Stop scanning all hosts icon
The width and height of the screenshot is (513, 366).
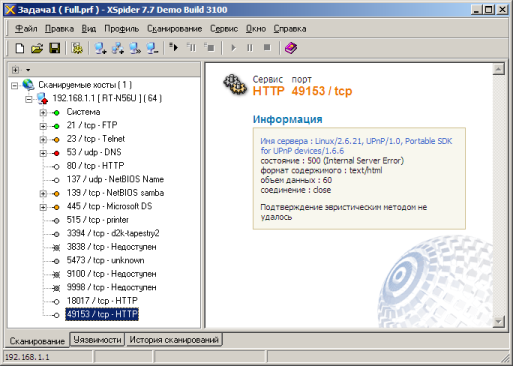[210, 47]
